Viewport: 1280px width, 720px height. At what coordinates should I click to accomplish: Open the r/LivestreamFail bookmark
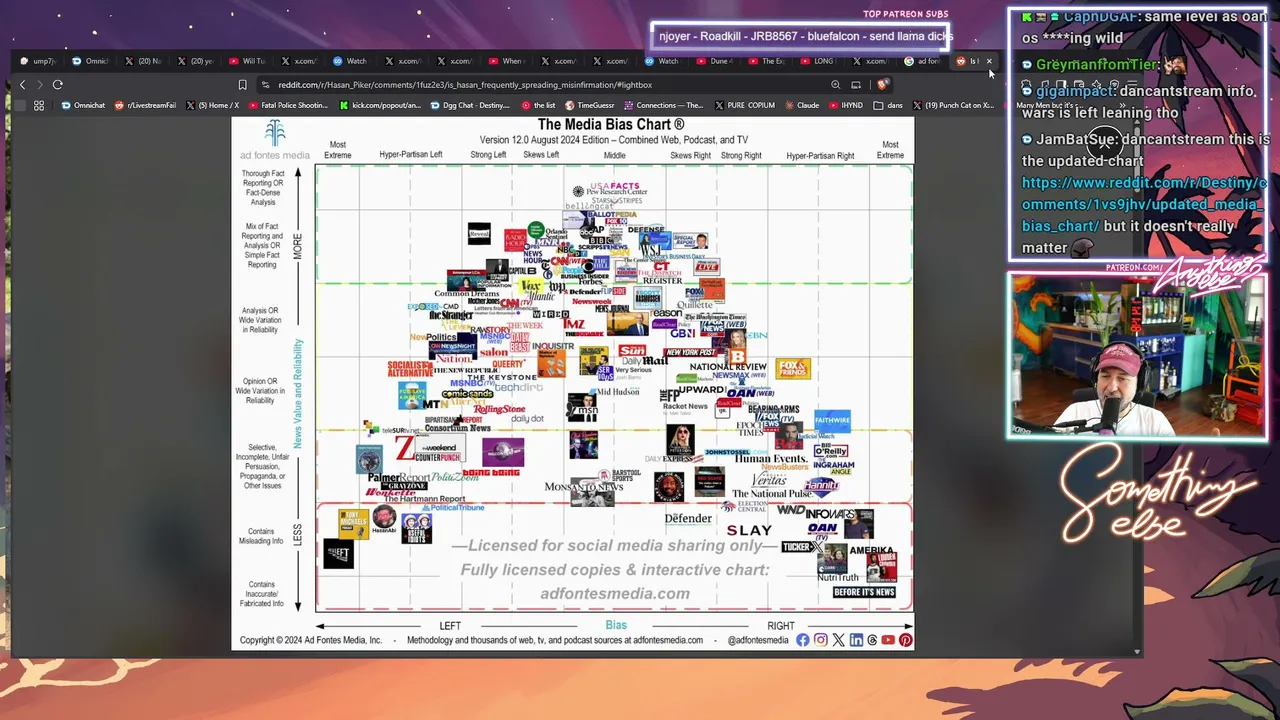pos(146,105)
